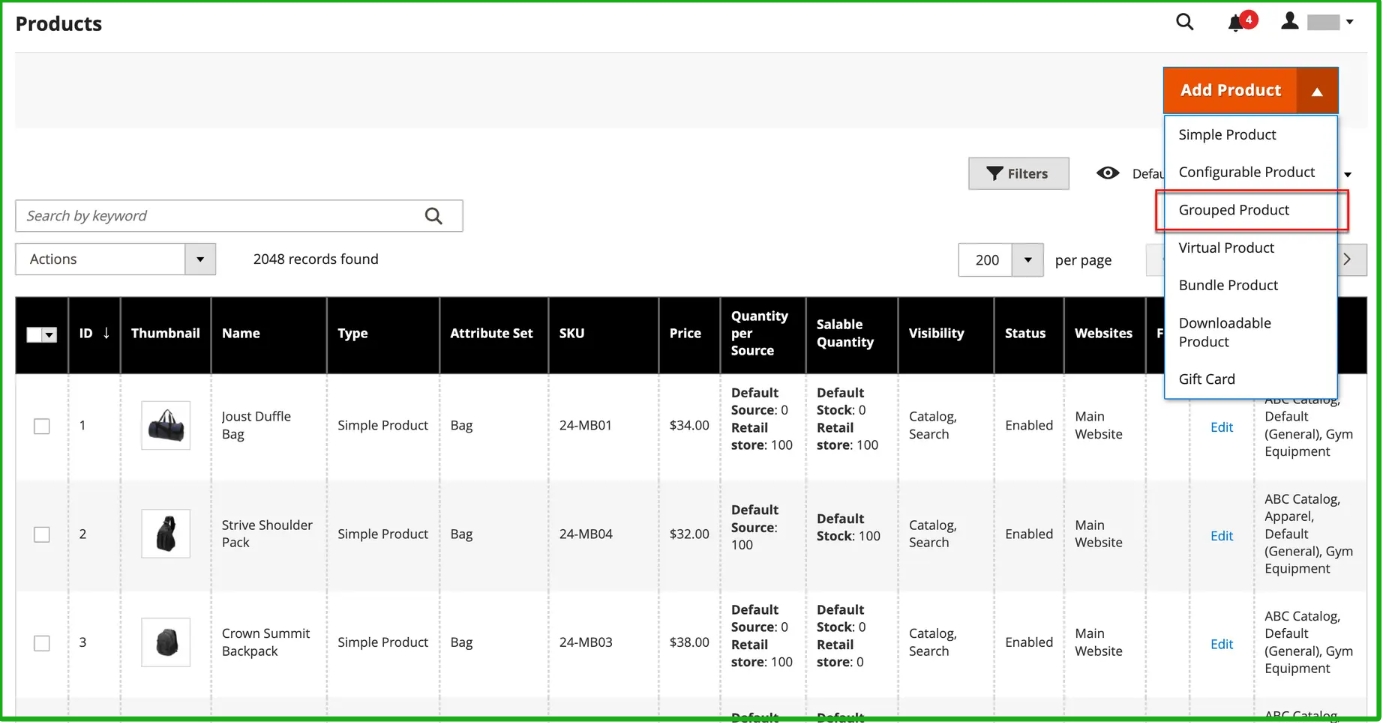Sort by ID column arrow

point(106,333)
